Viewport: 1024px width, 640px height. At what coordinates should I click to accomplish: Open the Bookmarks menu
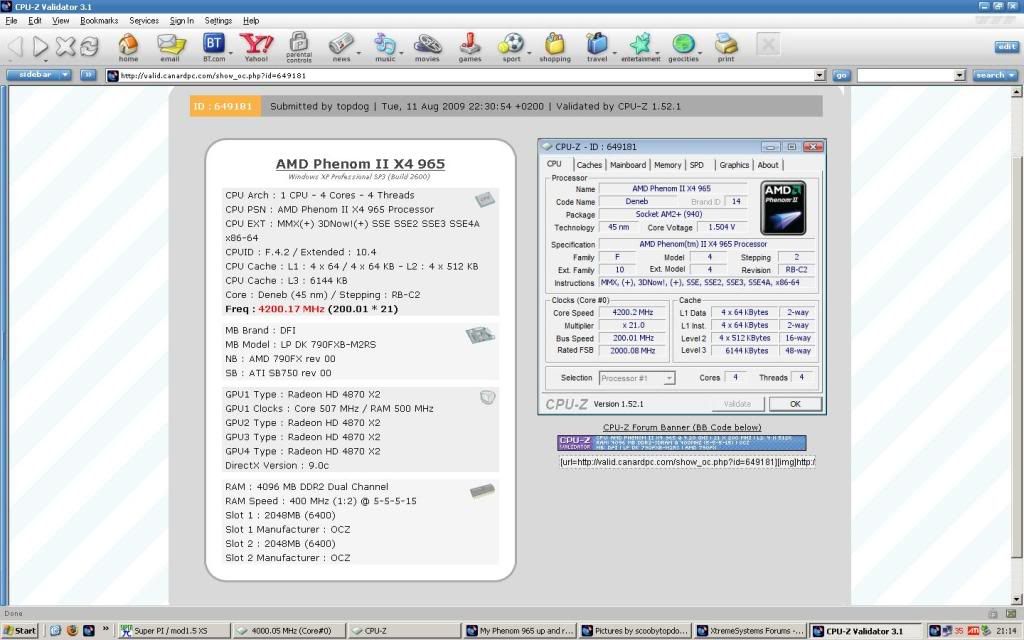click(99, 21)
